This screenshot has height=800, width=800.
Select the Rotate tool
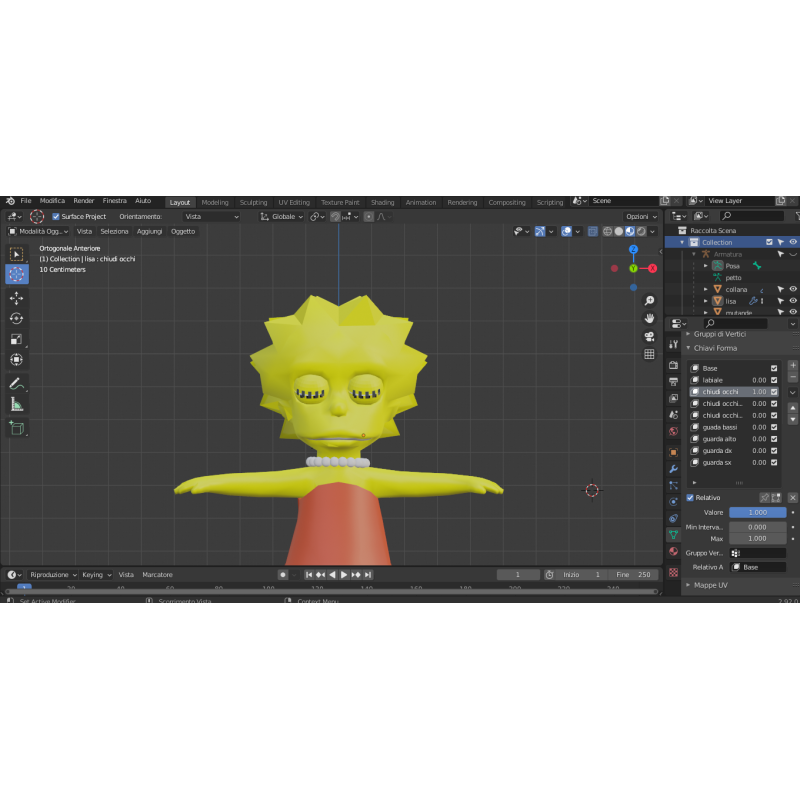[x=16, y=318]
